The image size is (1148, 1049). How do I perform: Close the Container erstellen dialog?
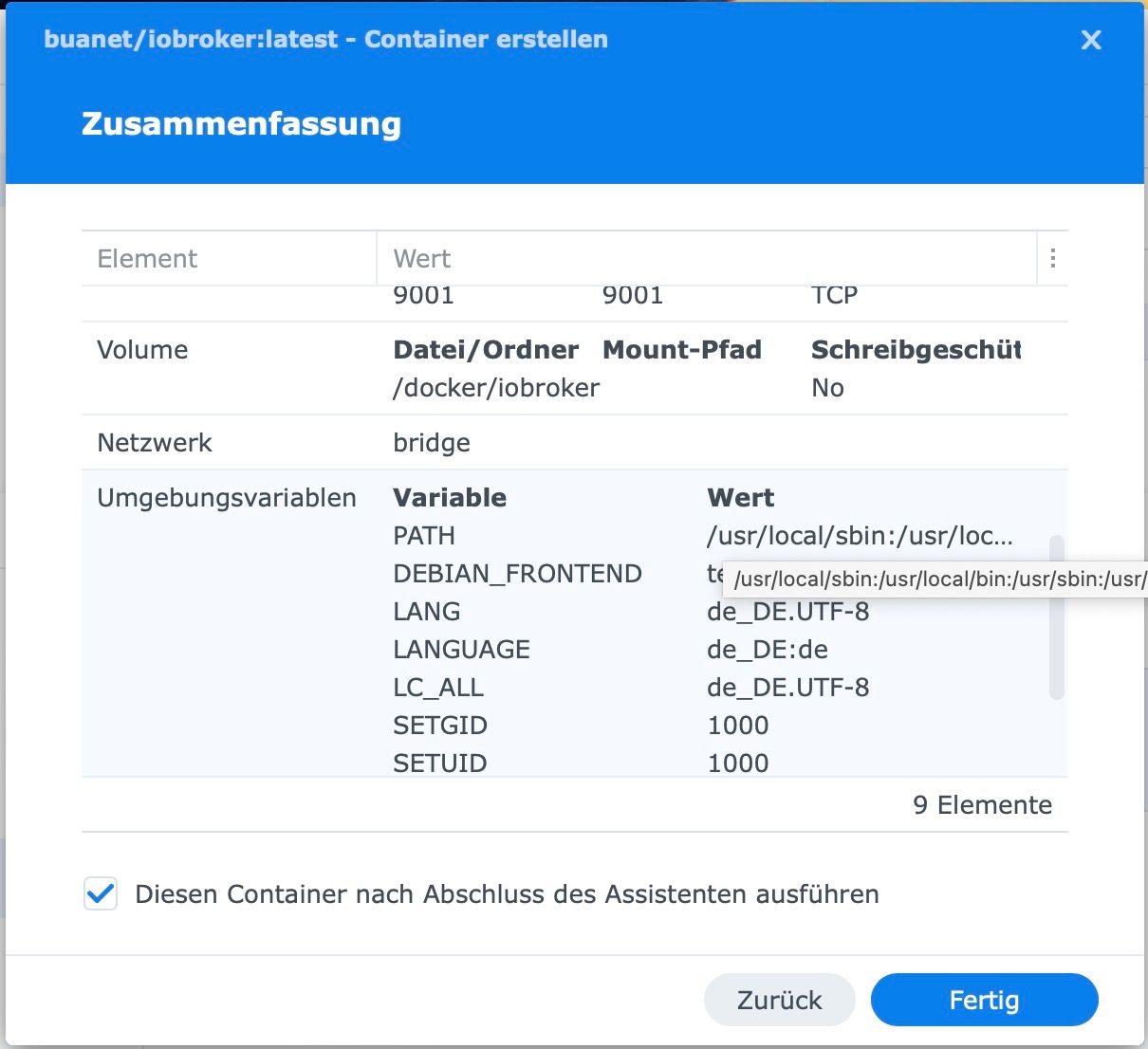pos(1091,40)
